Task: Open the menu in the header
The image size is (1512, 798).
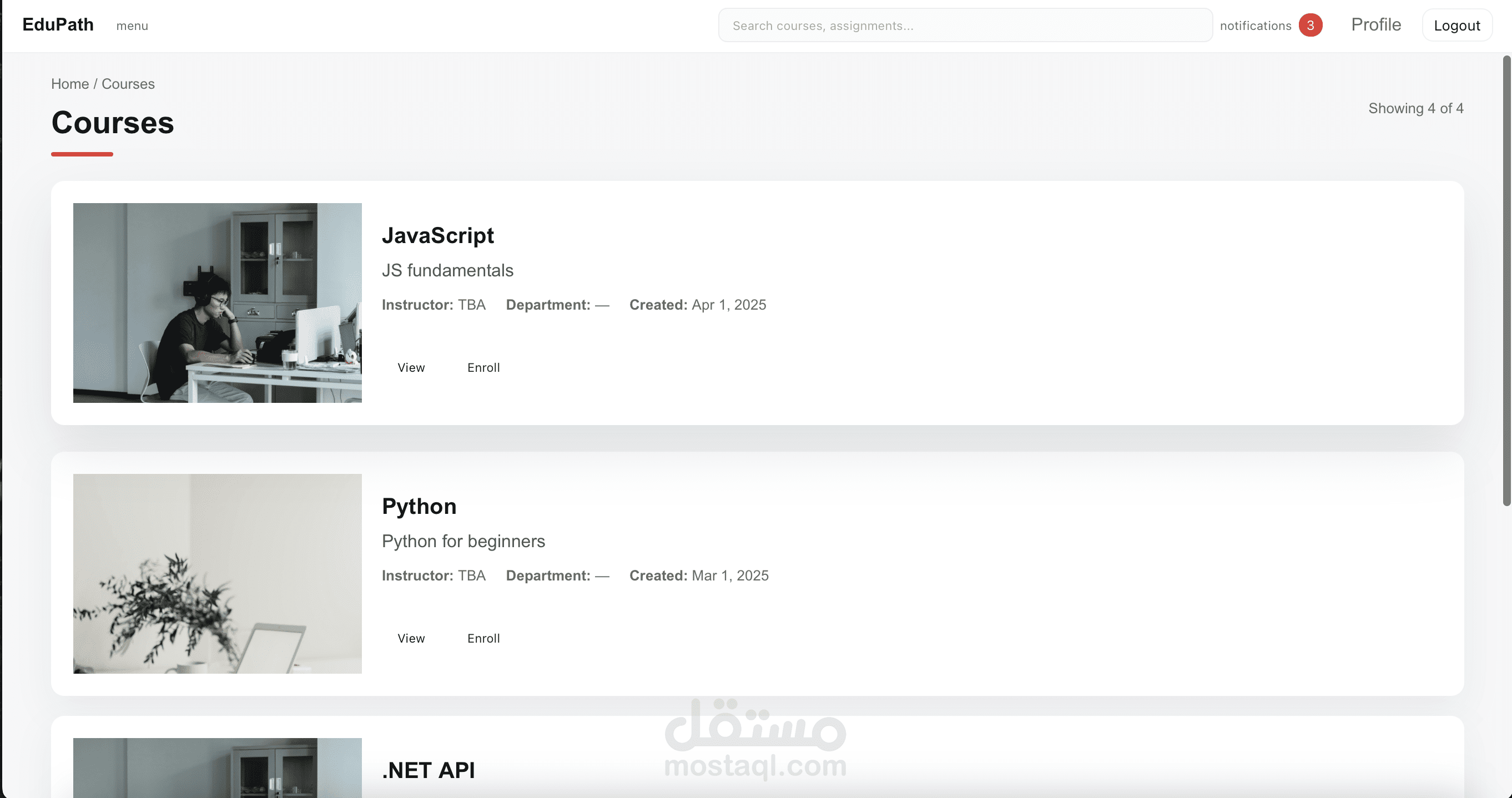Action: pos(132,26)
